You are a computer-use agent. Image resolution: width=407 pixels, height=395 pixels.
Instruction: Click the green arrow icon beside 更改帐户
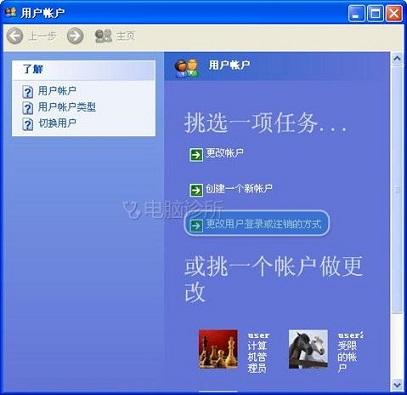[x=196, y=155]
